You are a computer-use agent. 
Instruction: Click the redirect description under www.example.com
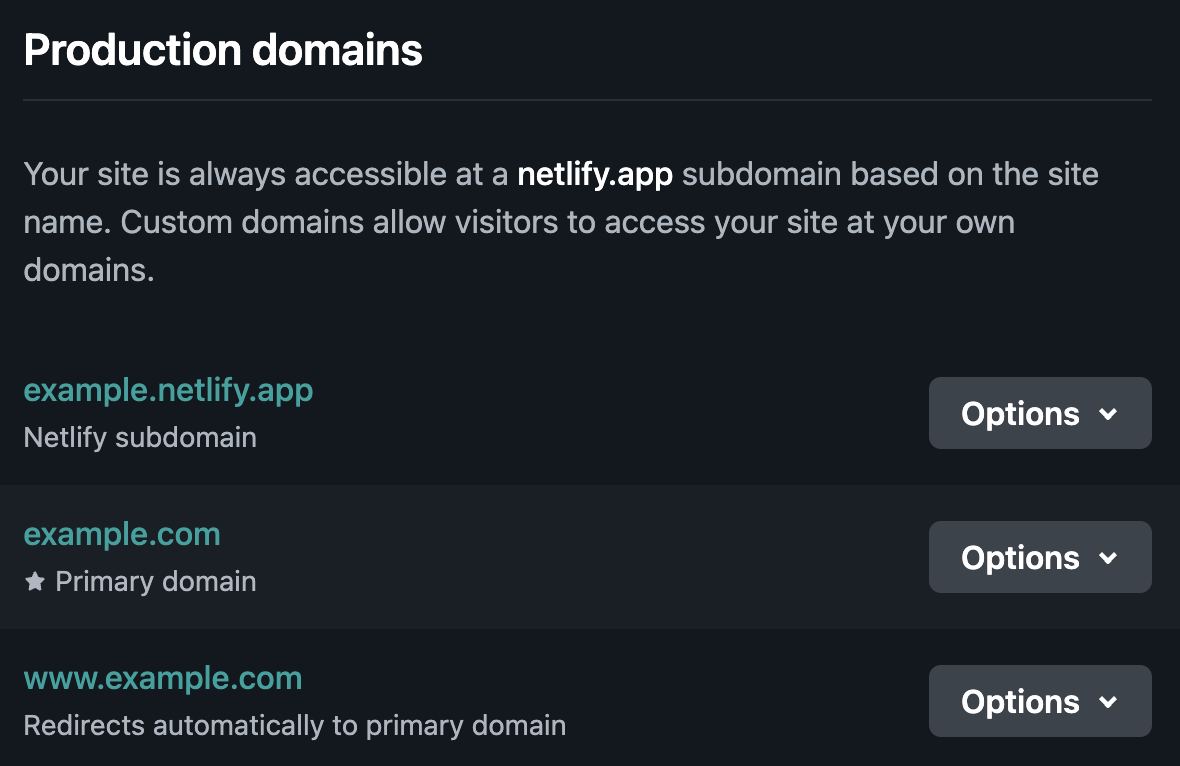coord(295,726)
